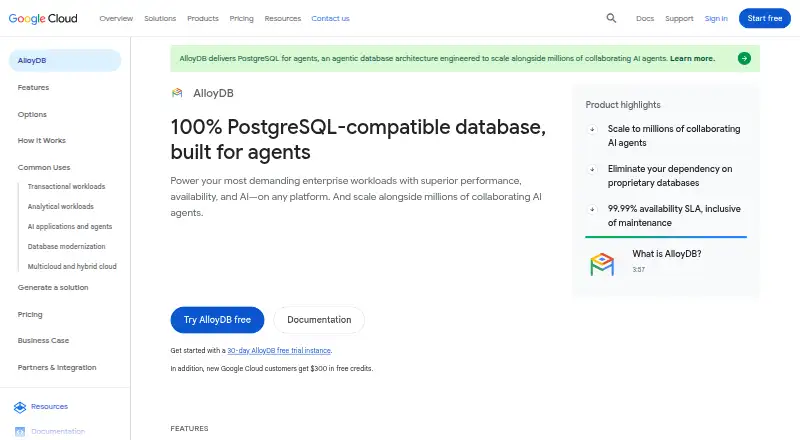The image size is (800, 440).
Task: Click the AlloyDB logo beside the product title
Action: (x=177, y=93)
